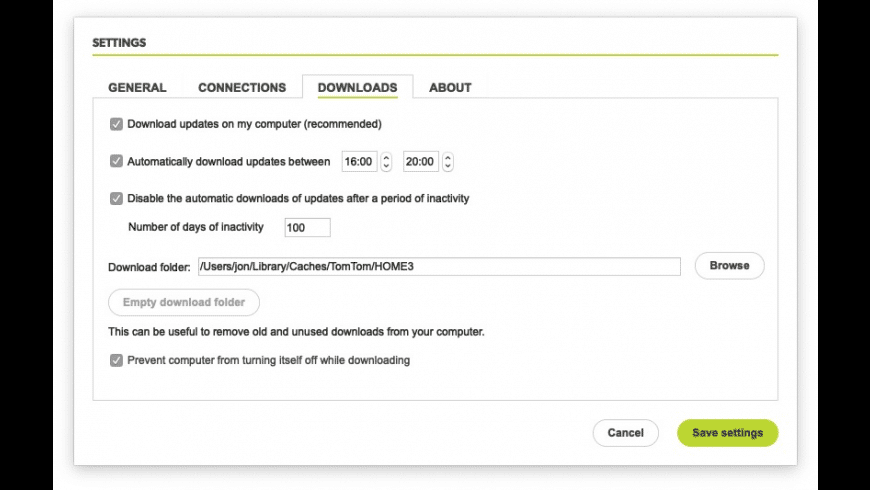Viewport: 870px width, 490px height.
Task: Select the Downloads tab
Action: [x=357, y=88]
